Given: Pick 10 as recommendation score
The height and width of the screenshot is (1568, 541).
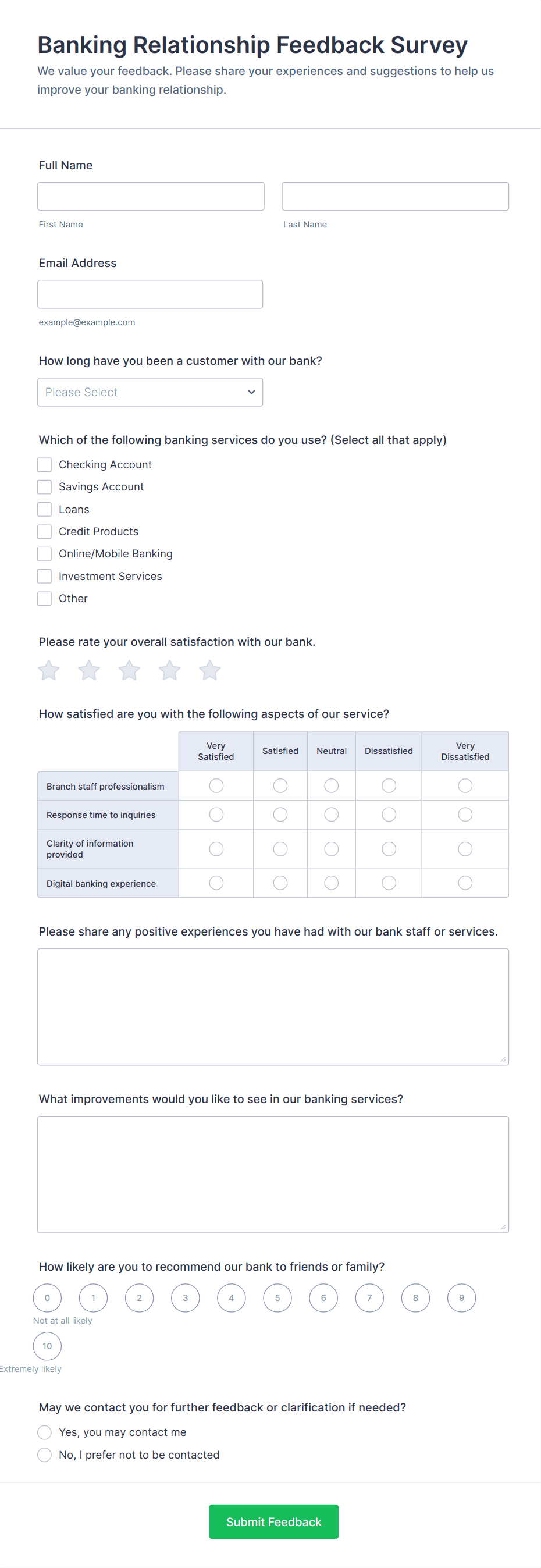Looking at the screenshot, I should (x=47, y=1346).
